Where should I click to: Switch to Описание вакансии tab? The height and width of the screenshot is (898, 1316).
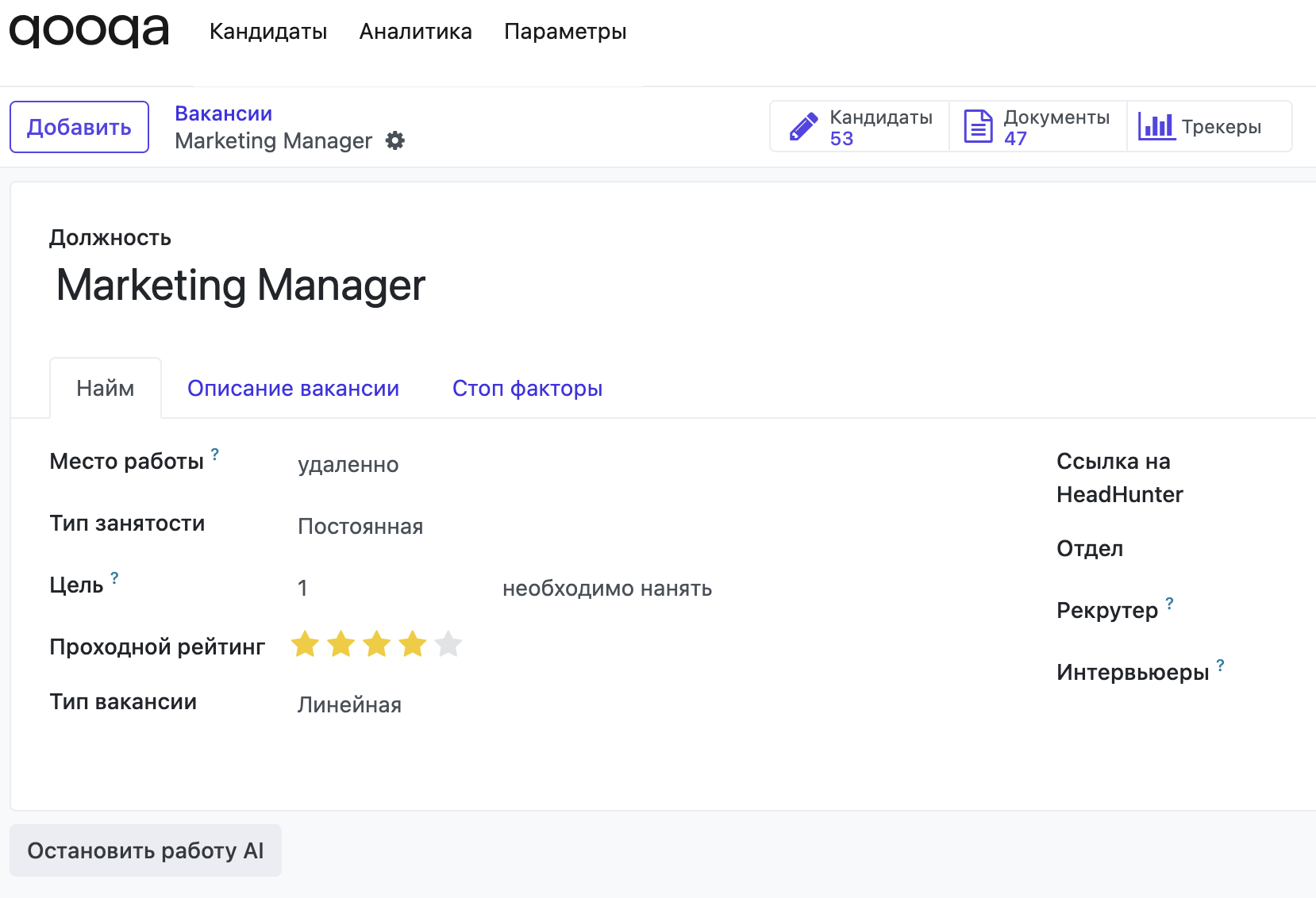click(293, 389)
